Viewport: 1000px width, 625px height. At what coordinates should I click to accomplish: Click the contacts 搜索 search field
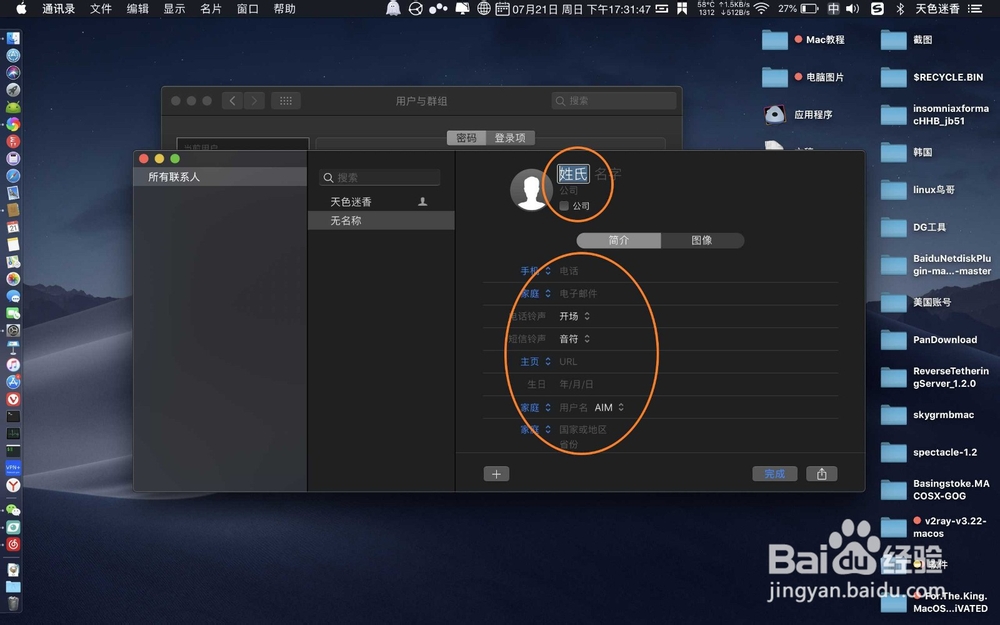pos(379,177)
